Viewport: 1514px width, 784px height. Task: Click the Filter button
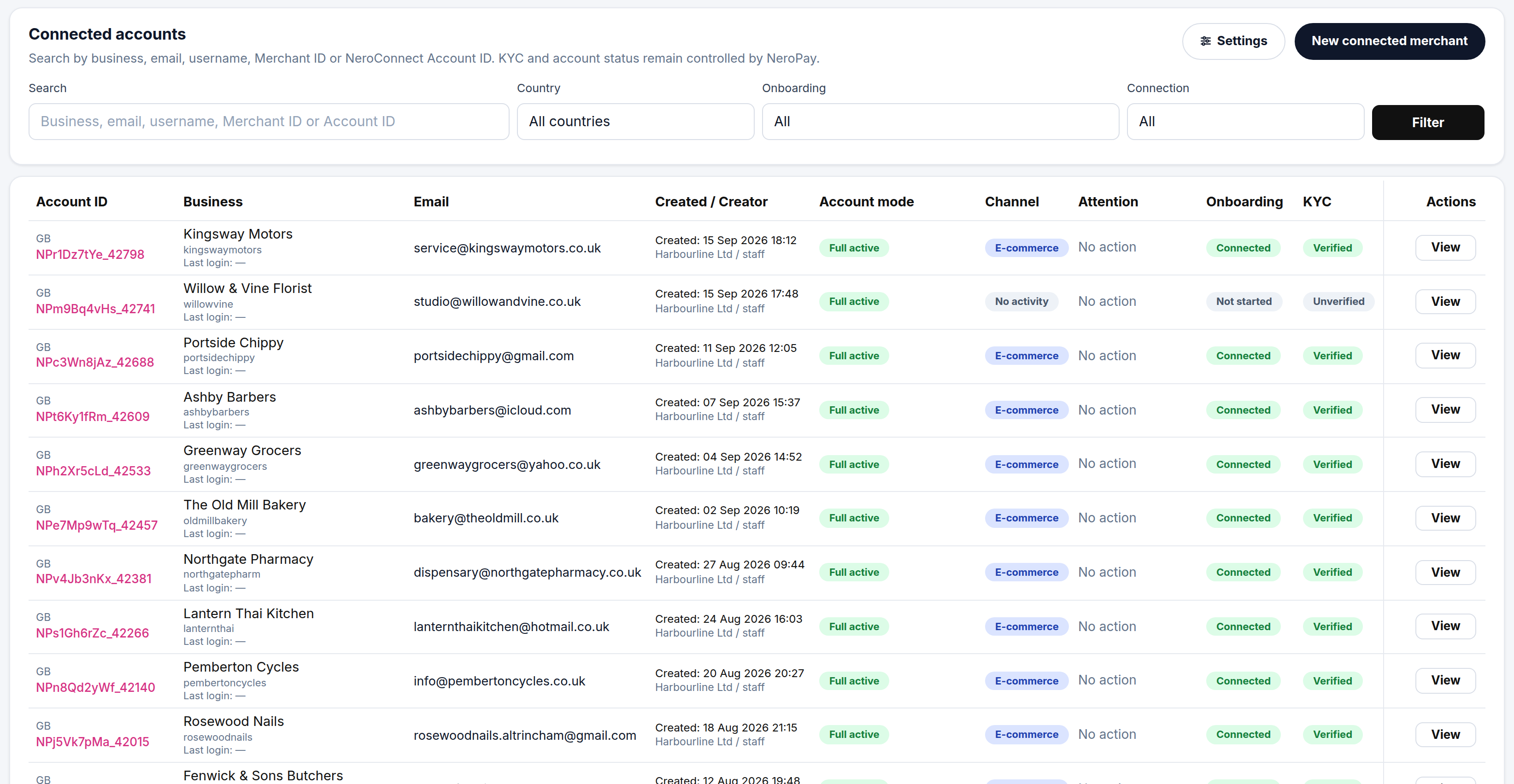(1427, 122)
